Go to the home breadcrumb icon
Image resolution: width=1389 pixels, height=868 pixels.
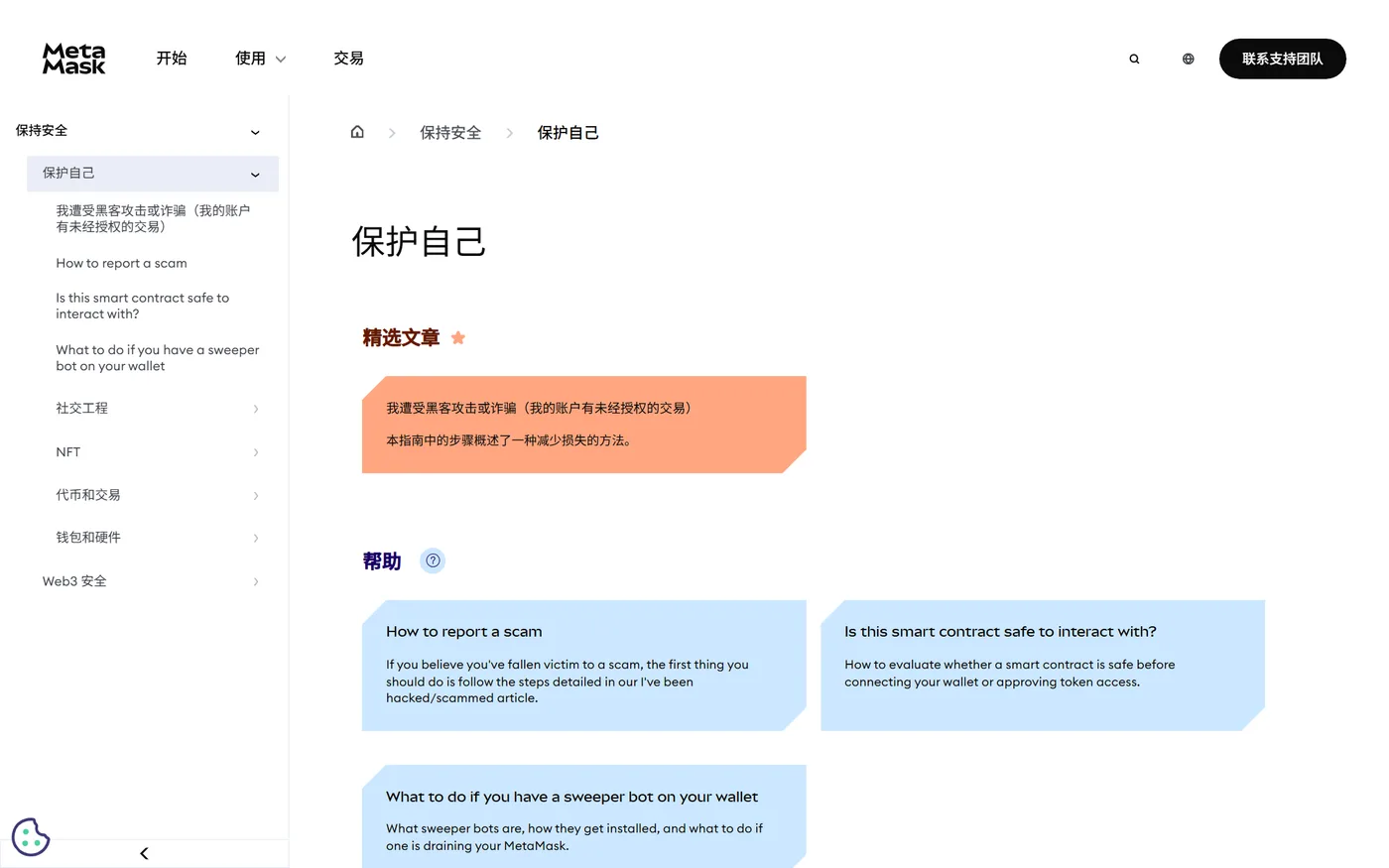click(357, 132)
